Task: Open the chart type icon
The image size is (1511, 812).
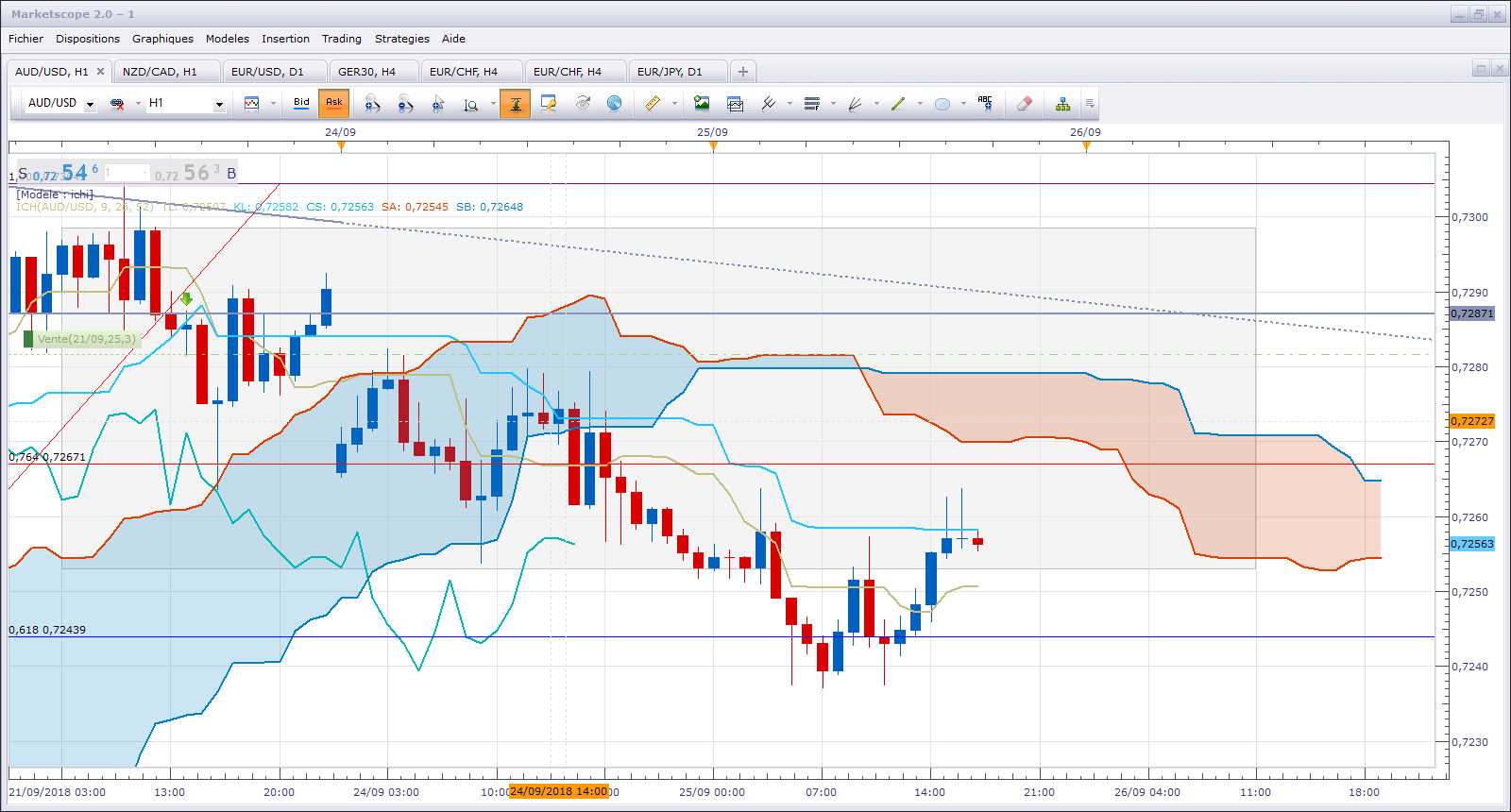Action: [251, 104]
